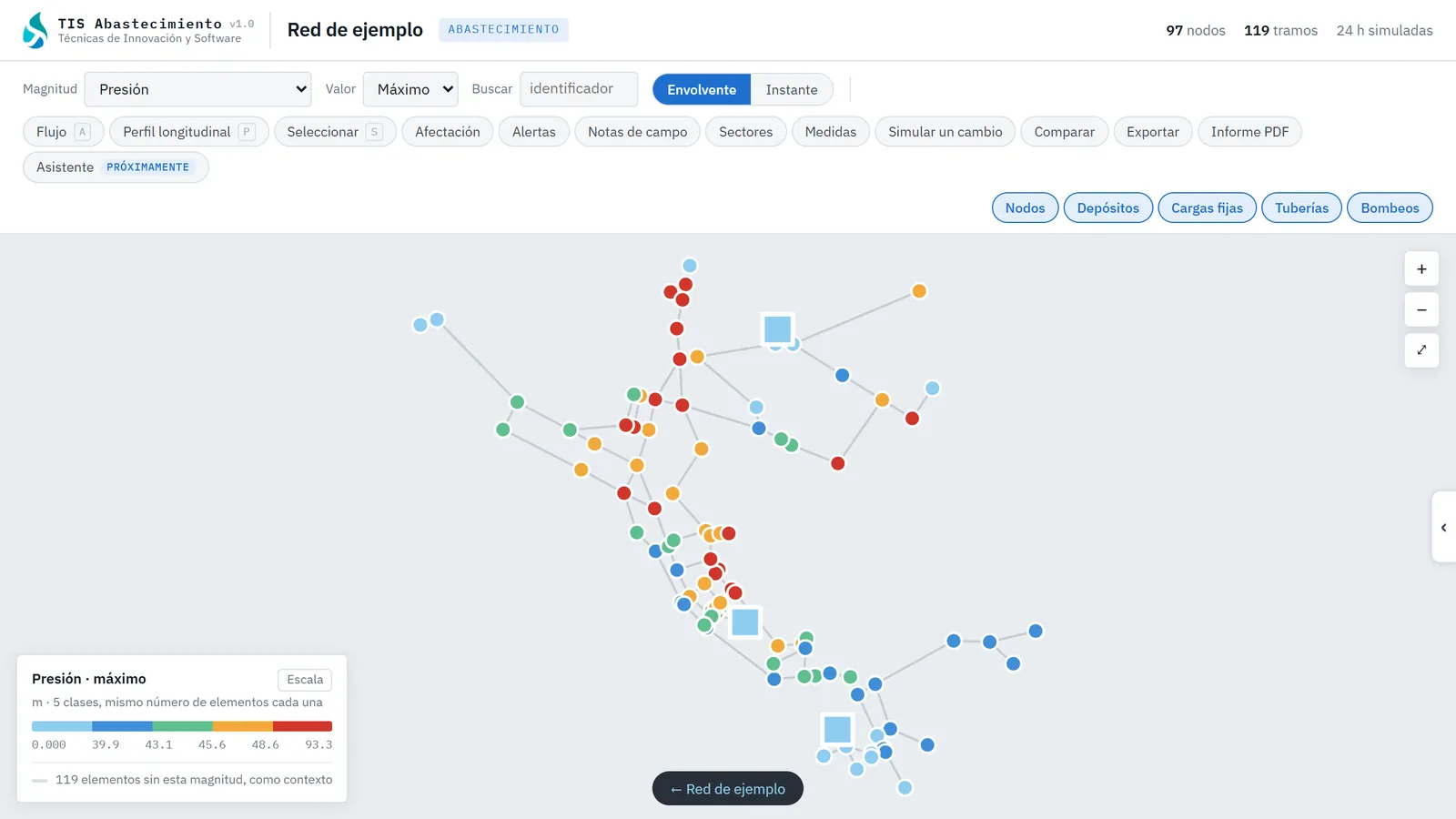Select the tank square near the top
Screen dimensions: 1456x819
[x=777, y=329]
